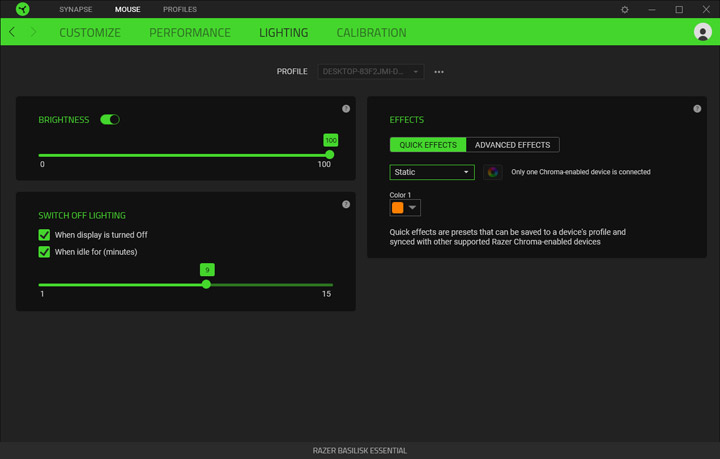Viewport: 720px width, 459px height.
Task: Click the SWITCH OFF LIGHTING heading
Action: coord(82,215)
